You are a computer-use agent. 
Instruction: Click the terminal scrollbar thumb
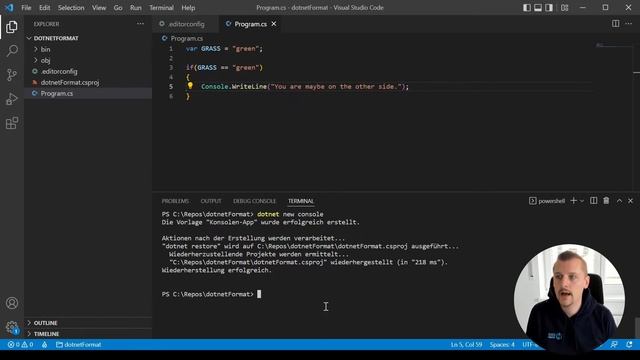tap(637, 327)
